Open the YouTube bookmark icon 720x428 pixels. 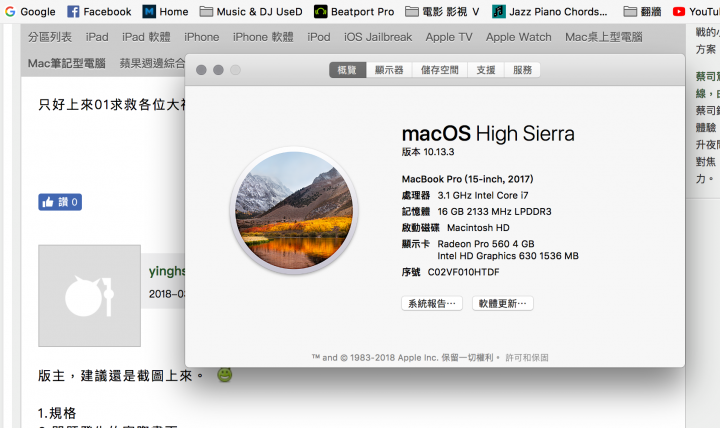(x=679, y=11)
